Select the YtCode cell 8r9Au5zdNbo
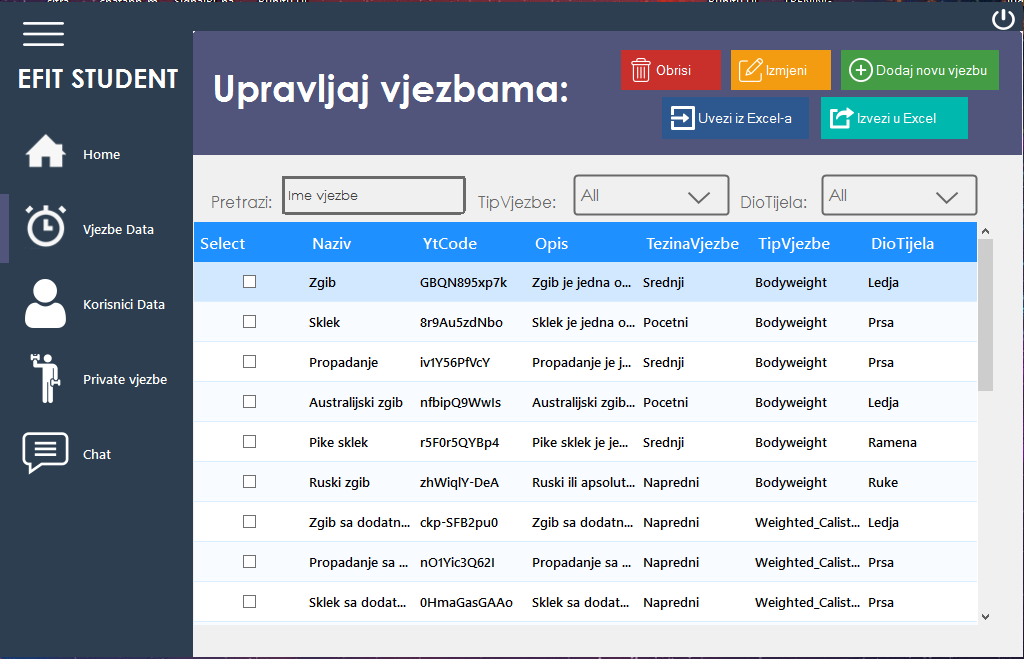The image size is (1024, 659). pyautogui.click(x=461, y=322)
